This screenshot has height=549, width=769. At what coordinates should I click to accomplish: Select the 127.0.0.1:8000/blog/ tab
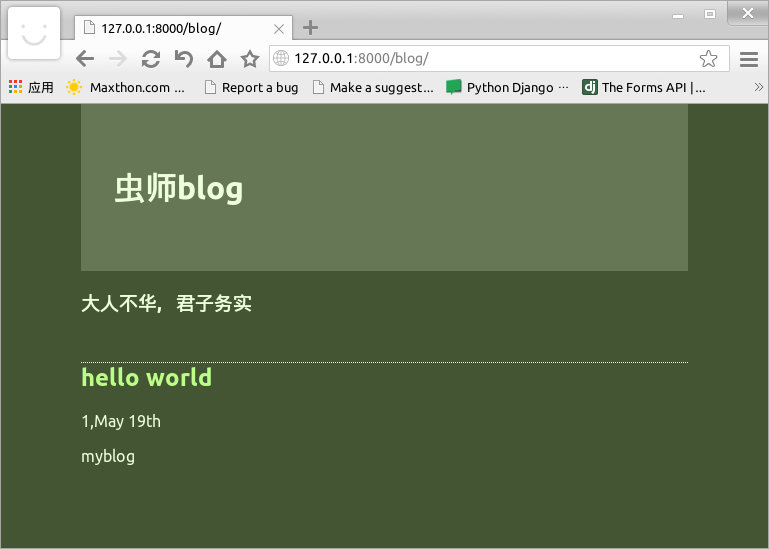tap(183, 28)
